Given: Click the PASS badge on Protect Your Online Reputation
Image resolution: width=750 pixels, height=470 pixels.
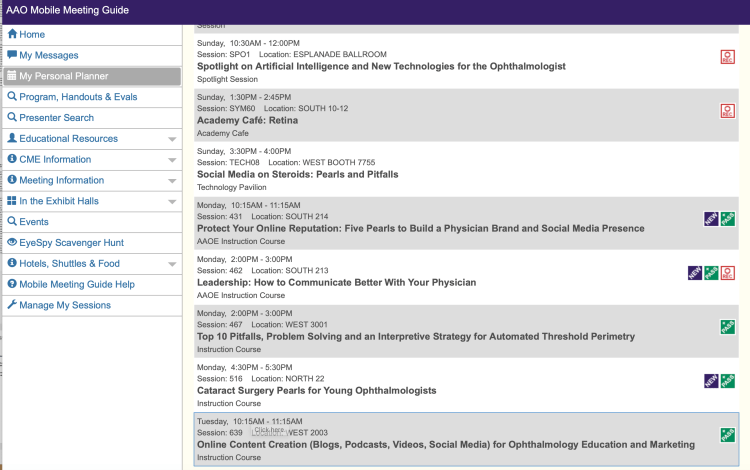Looking at the screenshot, I should (x=728, y=219).
